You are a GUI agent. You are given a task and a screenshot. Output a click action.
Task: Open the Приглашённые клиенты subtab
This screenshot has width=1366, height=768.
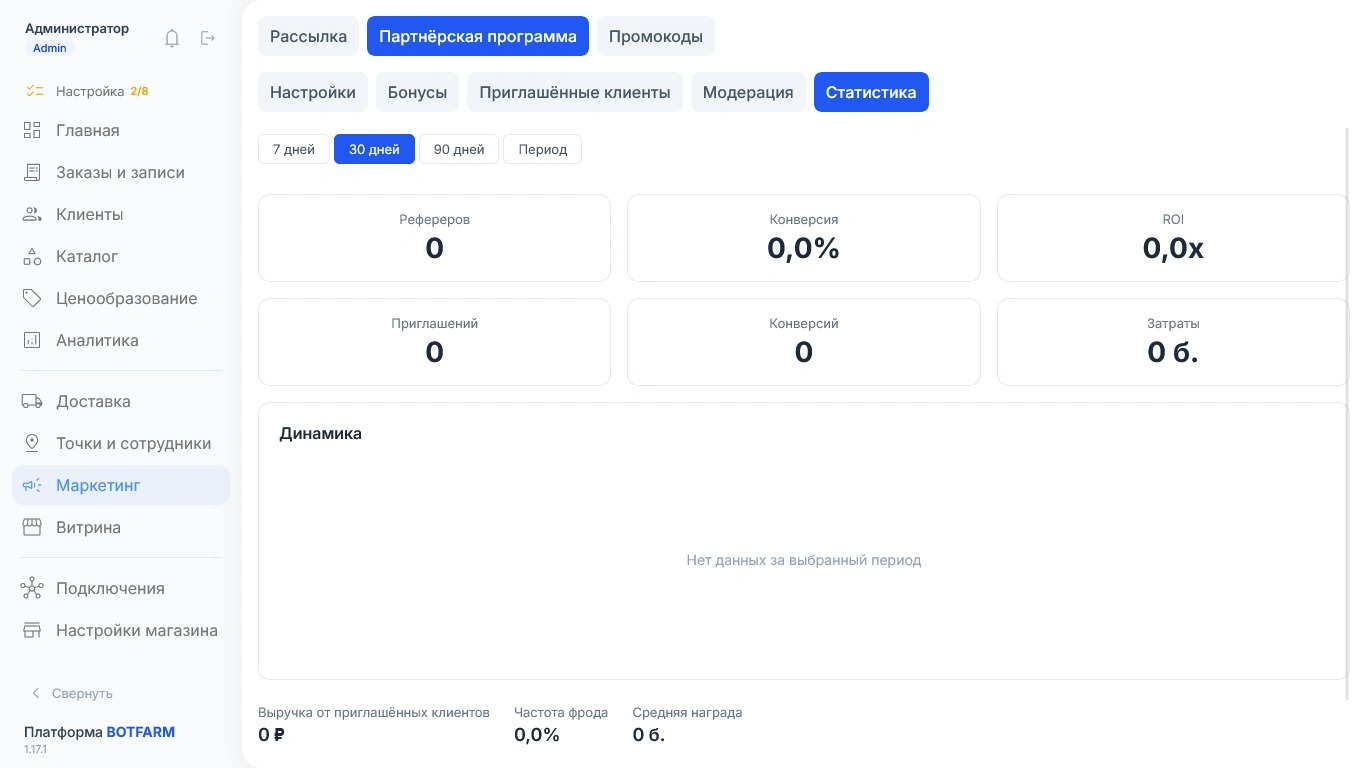(575, 92)
